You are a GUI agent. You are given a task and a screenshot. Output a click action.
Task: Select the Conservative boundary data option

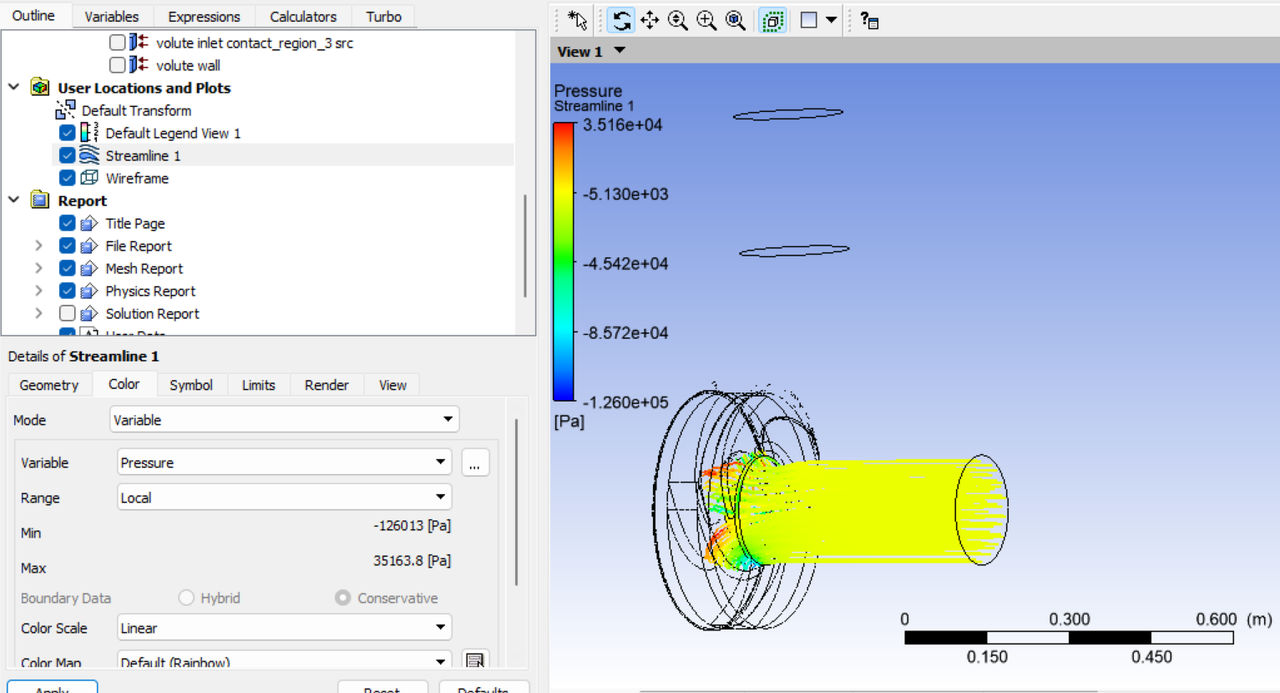click(343, 598)
